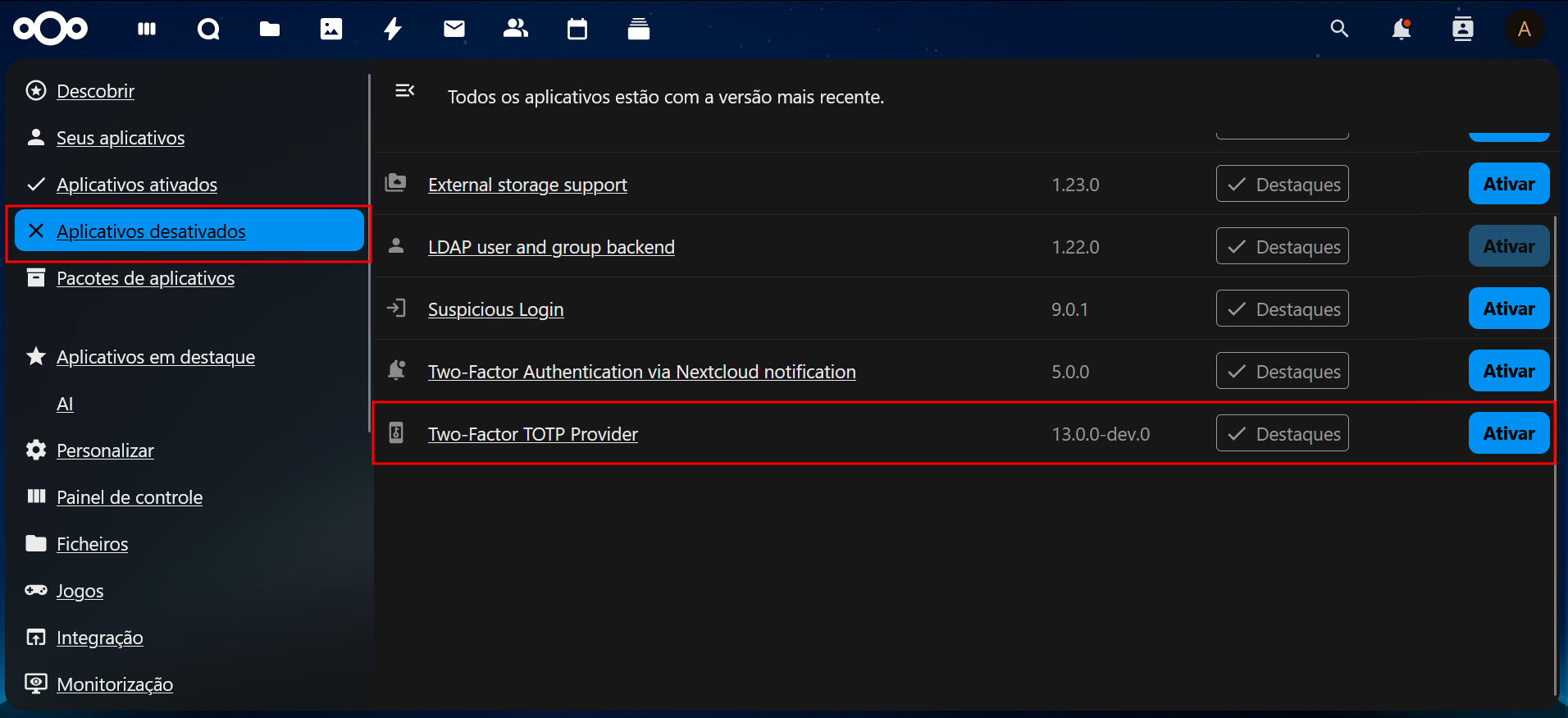This screenshot has height=718, width=1568.
Task: Activate Two-Factor Authentication via Nextcloud notification
Action: [x=1509, y=371]
